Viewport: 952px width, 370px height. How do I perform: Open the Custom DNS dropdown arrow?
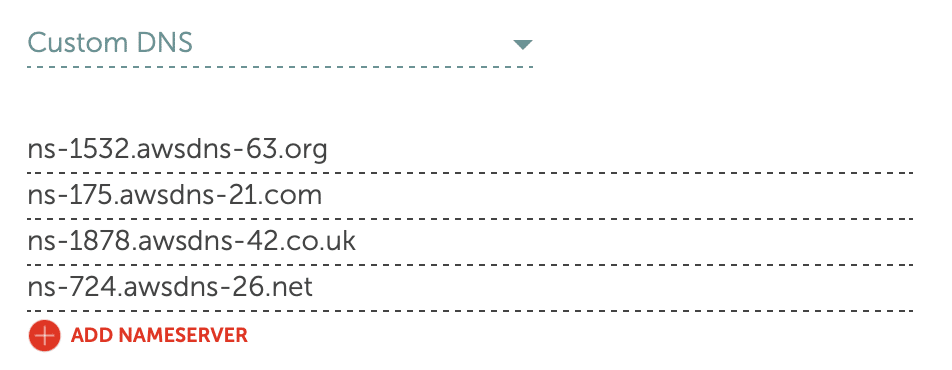pos(522,44)
